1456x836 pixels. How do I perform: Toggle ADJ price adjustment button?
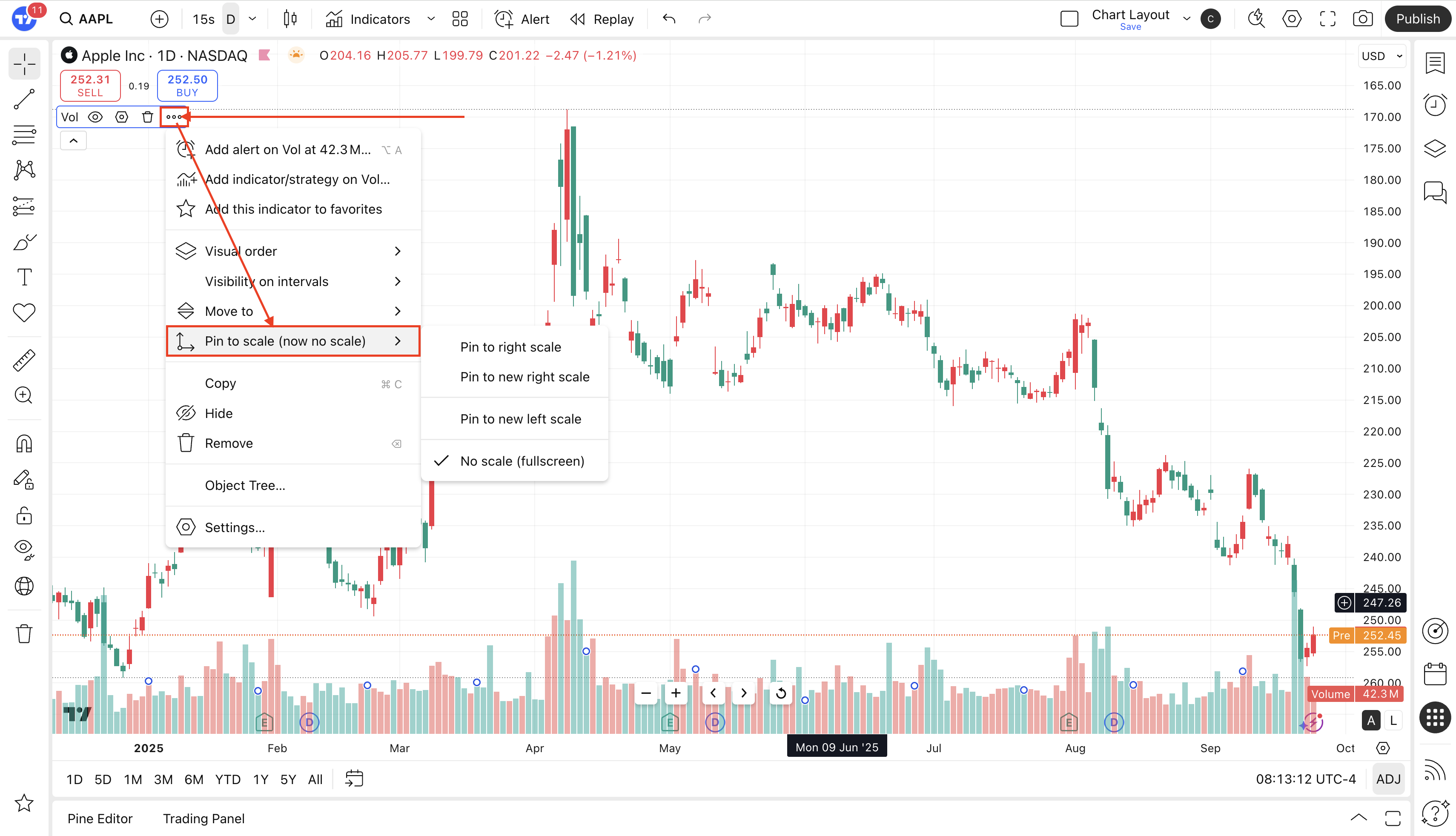pyautogui.click(x=1388, y=779)
